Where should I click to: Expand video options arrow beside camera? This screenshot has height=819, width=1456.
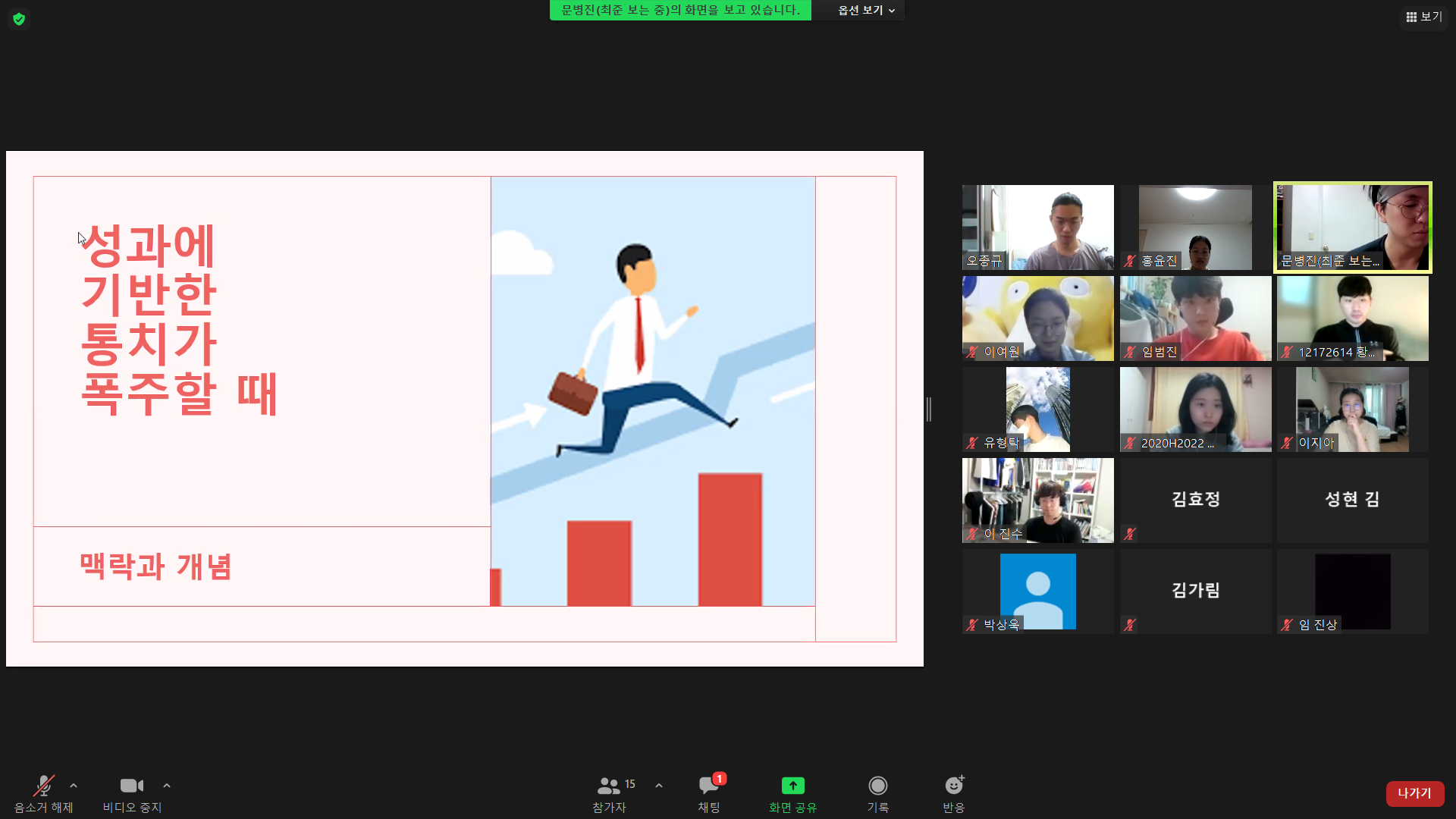[167, 786]
